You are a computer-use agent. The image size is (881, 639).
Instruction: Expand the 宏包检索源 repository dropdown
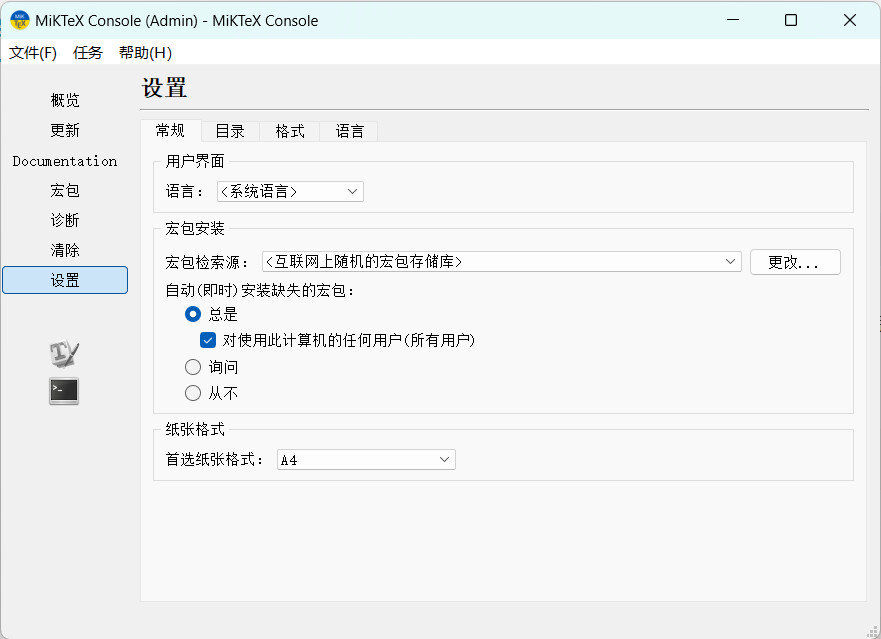(x=502, y=261)
